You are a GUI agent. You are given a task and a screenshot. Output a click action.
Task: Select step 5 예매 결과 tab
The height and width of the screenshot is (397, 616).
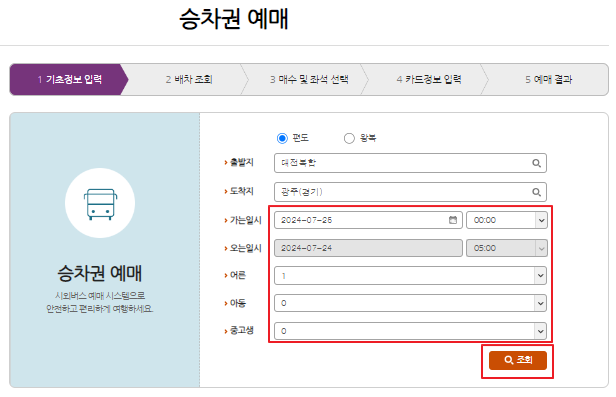click(548, 79)
